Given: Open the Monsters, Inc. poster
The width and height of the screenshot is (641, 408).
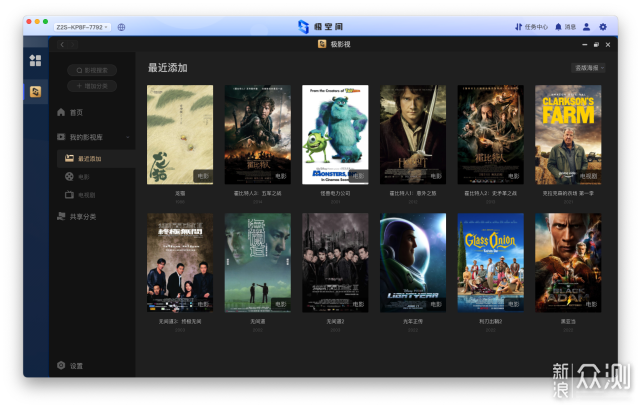Looking at the screenshot, I should pyautogui.click(x=335, y=135).
